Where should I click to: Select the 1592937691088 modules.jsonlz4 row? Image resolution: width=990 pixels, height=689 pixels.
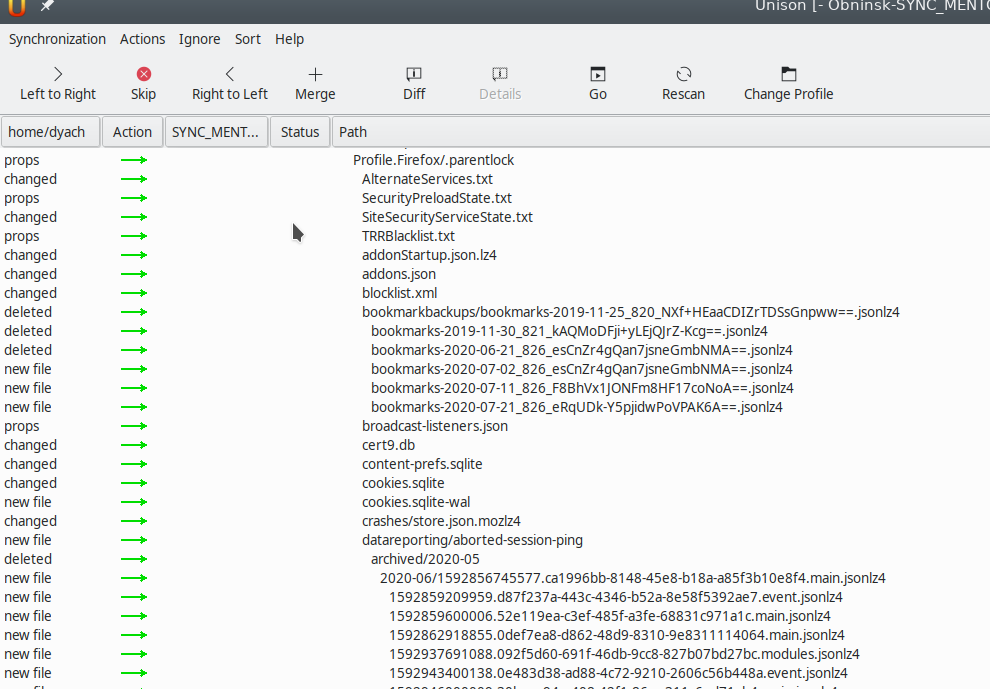coord(495,654)
